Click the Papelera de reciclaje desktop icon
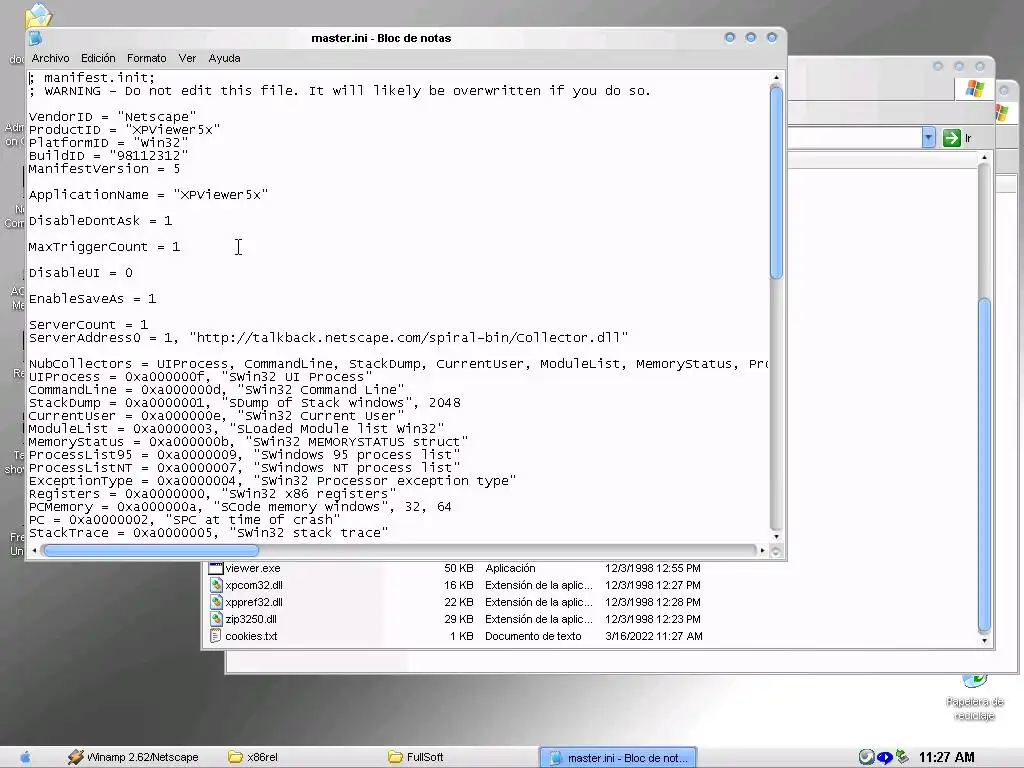Screen dimensions: 1024x768 974,699
